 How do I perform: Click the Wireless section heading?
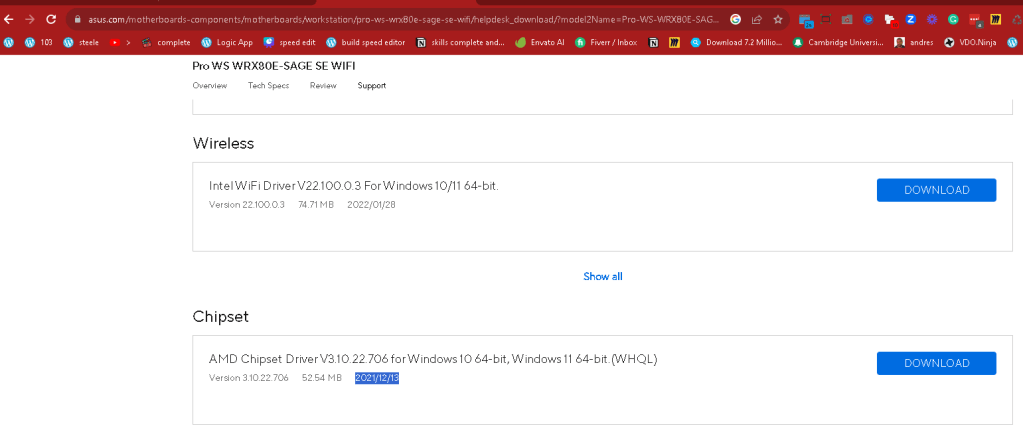click(x=223, y=144)
